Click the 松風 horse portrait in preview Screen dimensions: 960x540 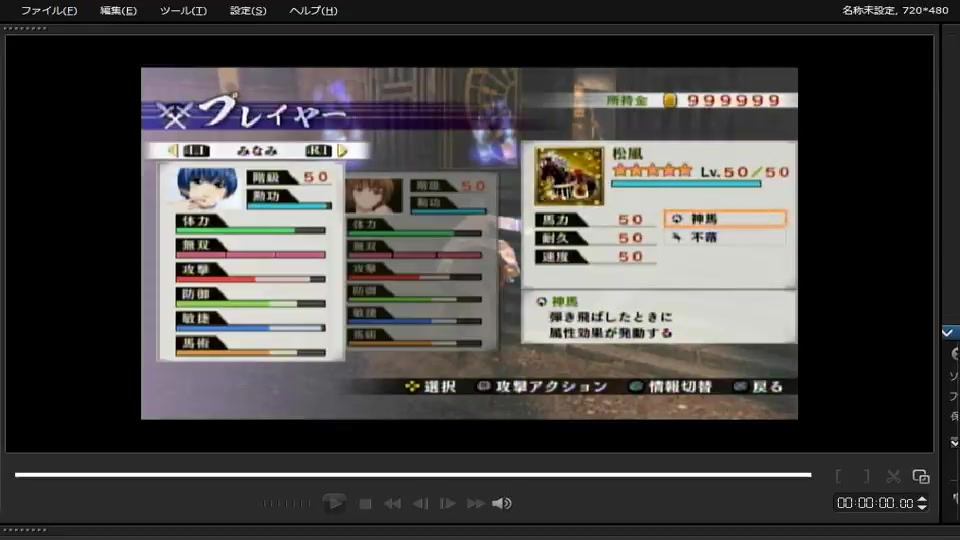(569, 176)
